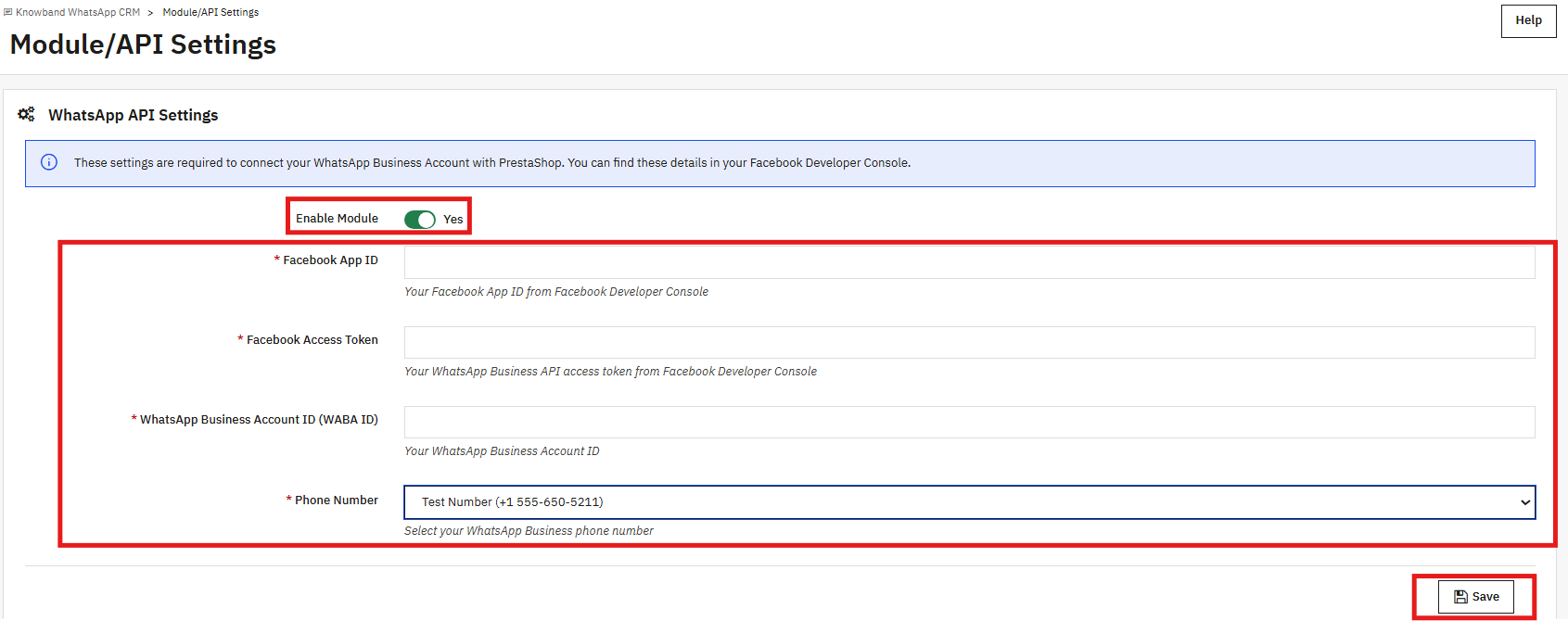Click the WhatsApp Business Account ID field
1568x621 pixels.
point(969,422)
